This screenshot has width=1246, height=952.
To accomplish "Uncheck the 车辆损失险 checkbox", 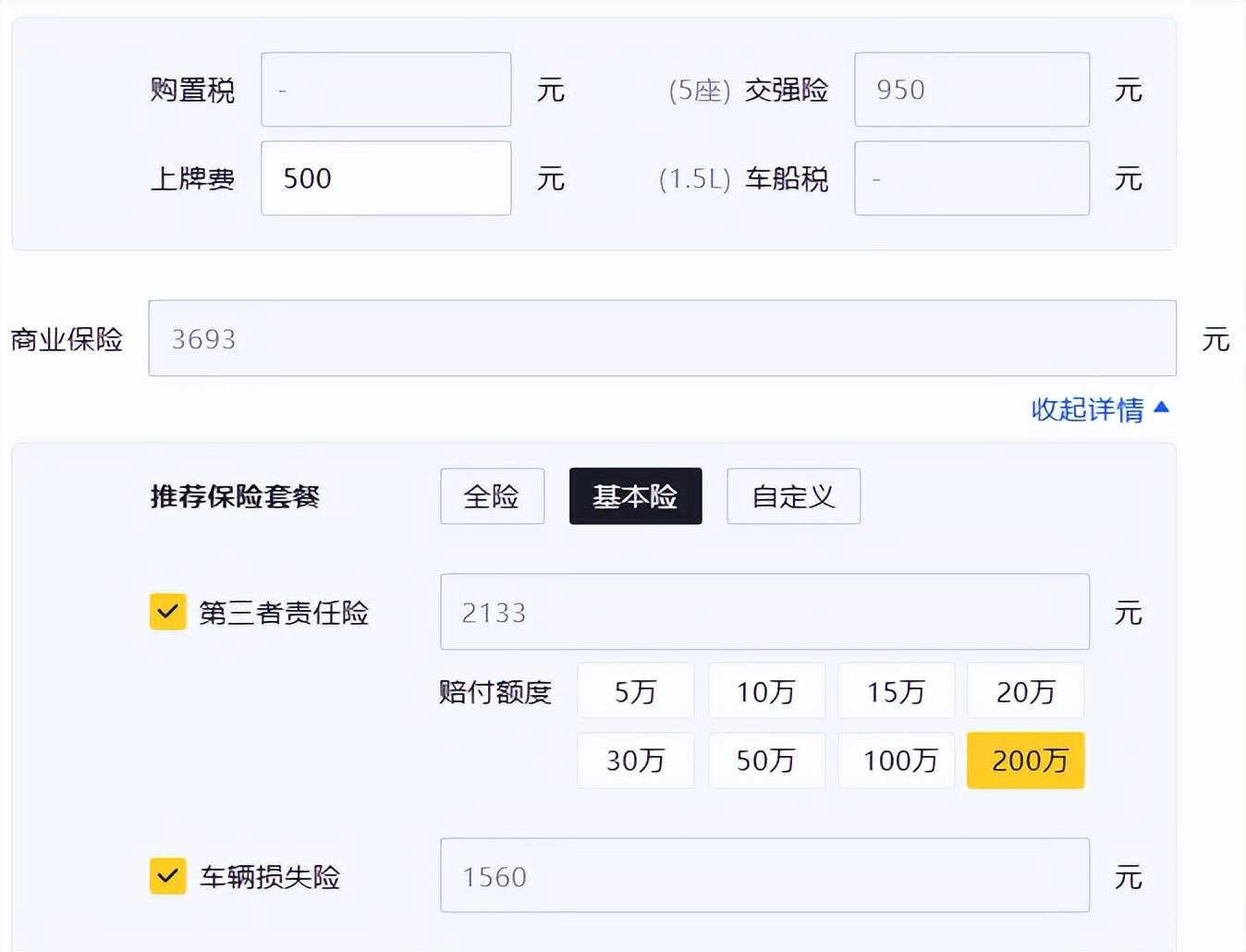I will pos(166,876).
